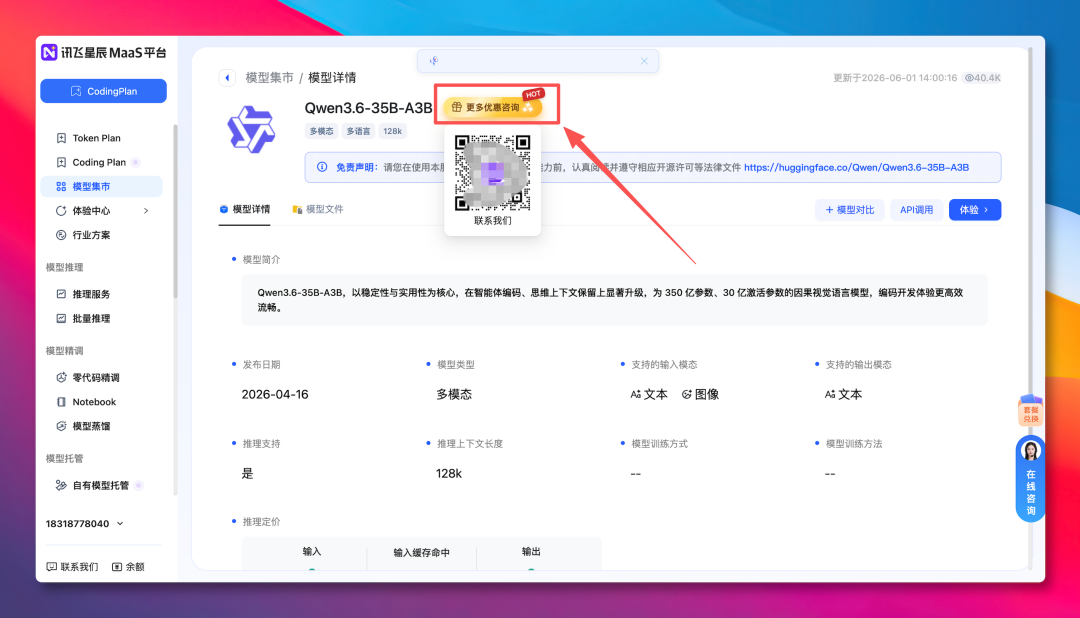Click the model title Qwen3.6-35B-A3B

point(368,107)
